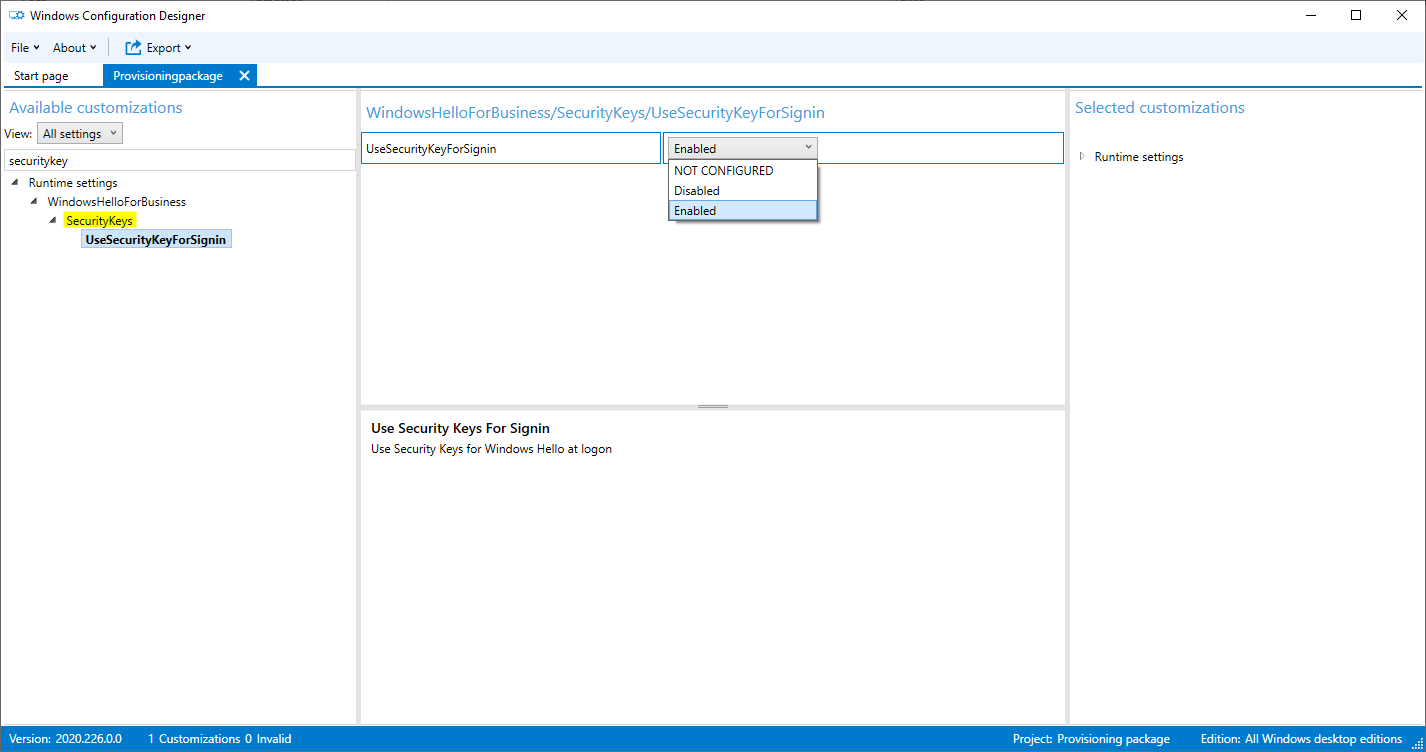Close the Windows Configuration Designer window
1426x752 pixels.
pyautogui.click(x=1402, y=15)
